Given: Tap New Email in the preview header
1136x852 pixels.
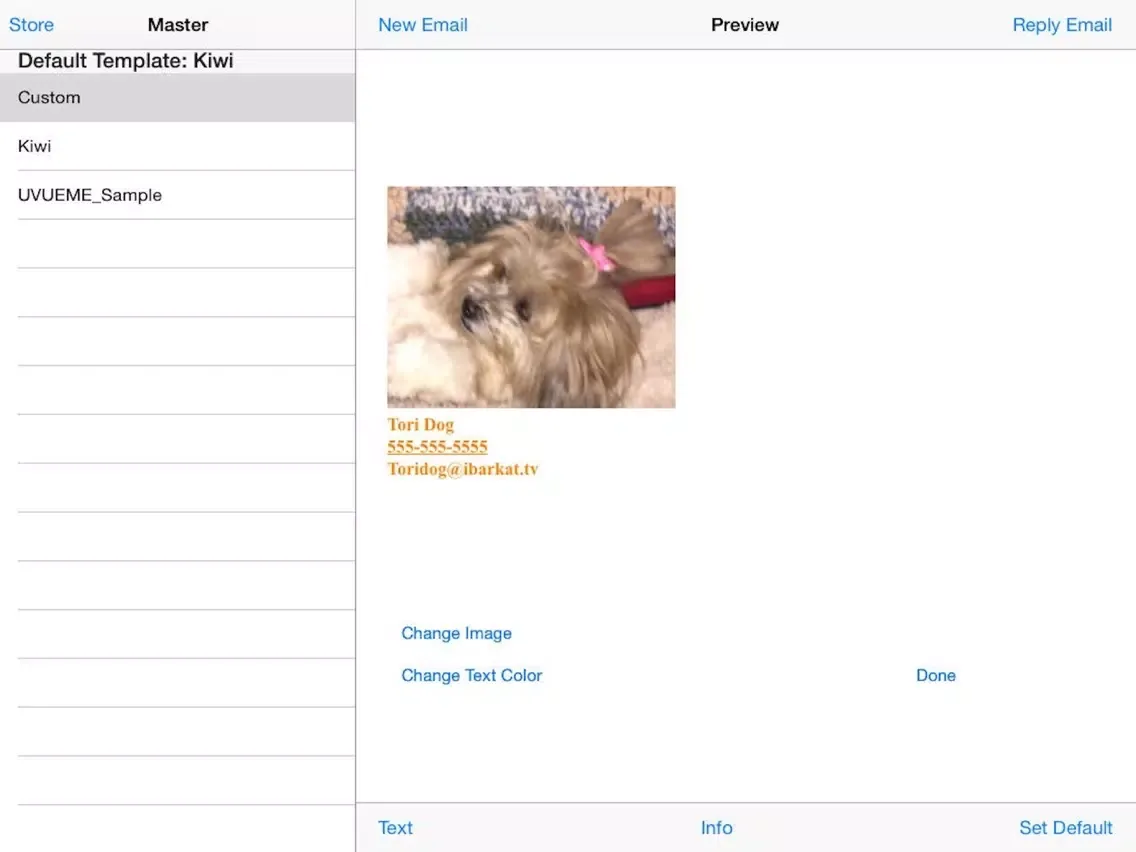Looking at the screenshot, I should (422, 25).
